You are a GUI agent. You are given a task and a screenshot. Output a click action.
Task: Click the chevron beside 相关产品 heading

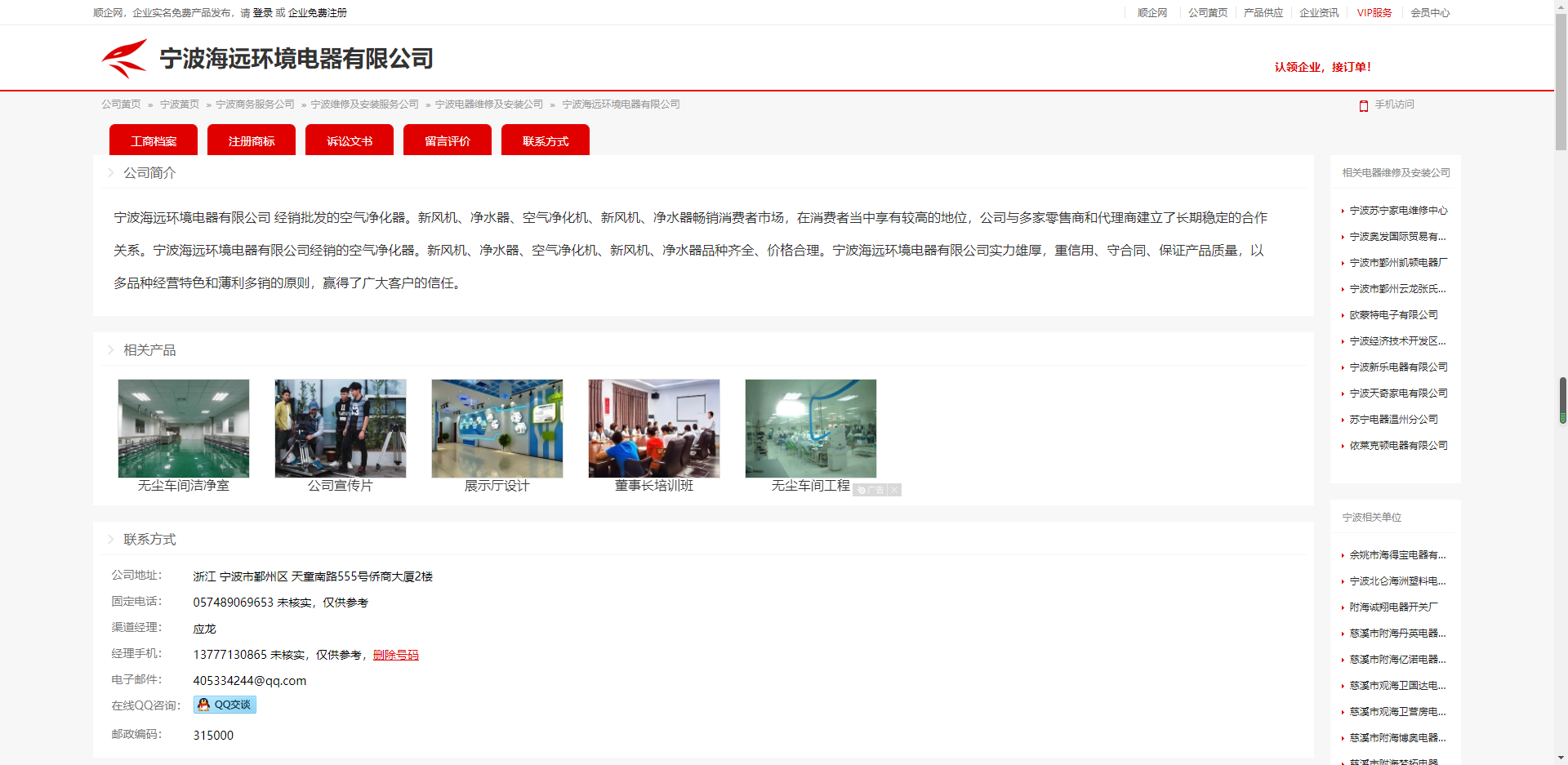click(x=110, y=350)
